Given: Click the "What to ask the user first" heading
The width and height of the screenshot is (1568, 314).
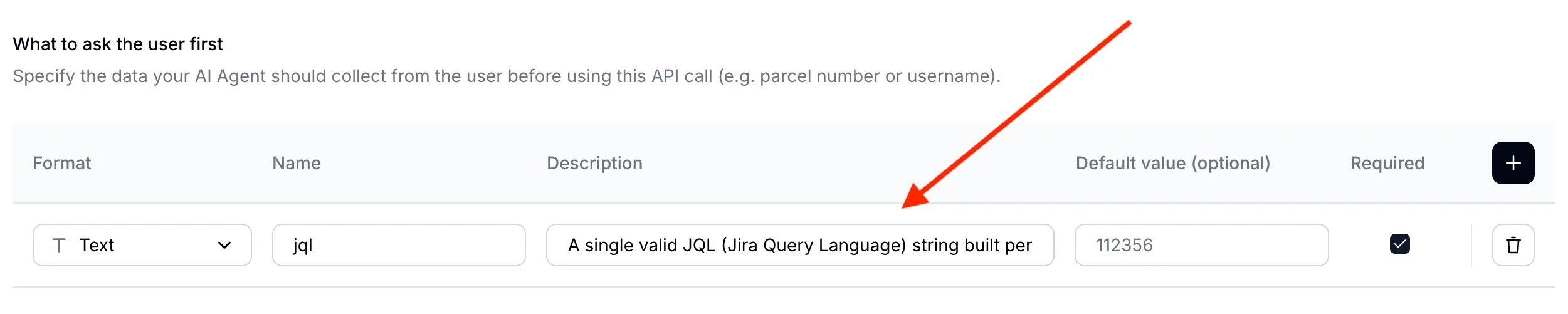Looking at the screenshot, I should tap(118, 44).
